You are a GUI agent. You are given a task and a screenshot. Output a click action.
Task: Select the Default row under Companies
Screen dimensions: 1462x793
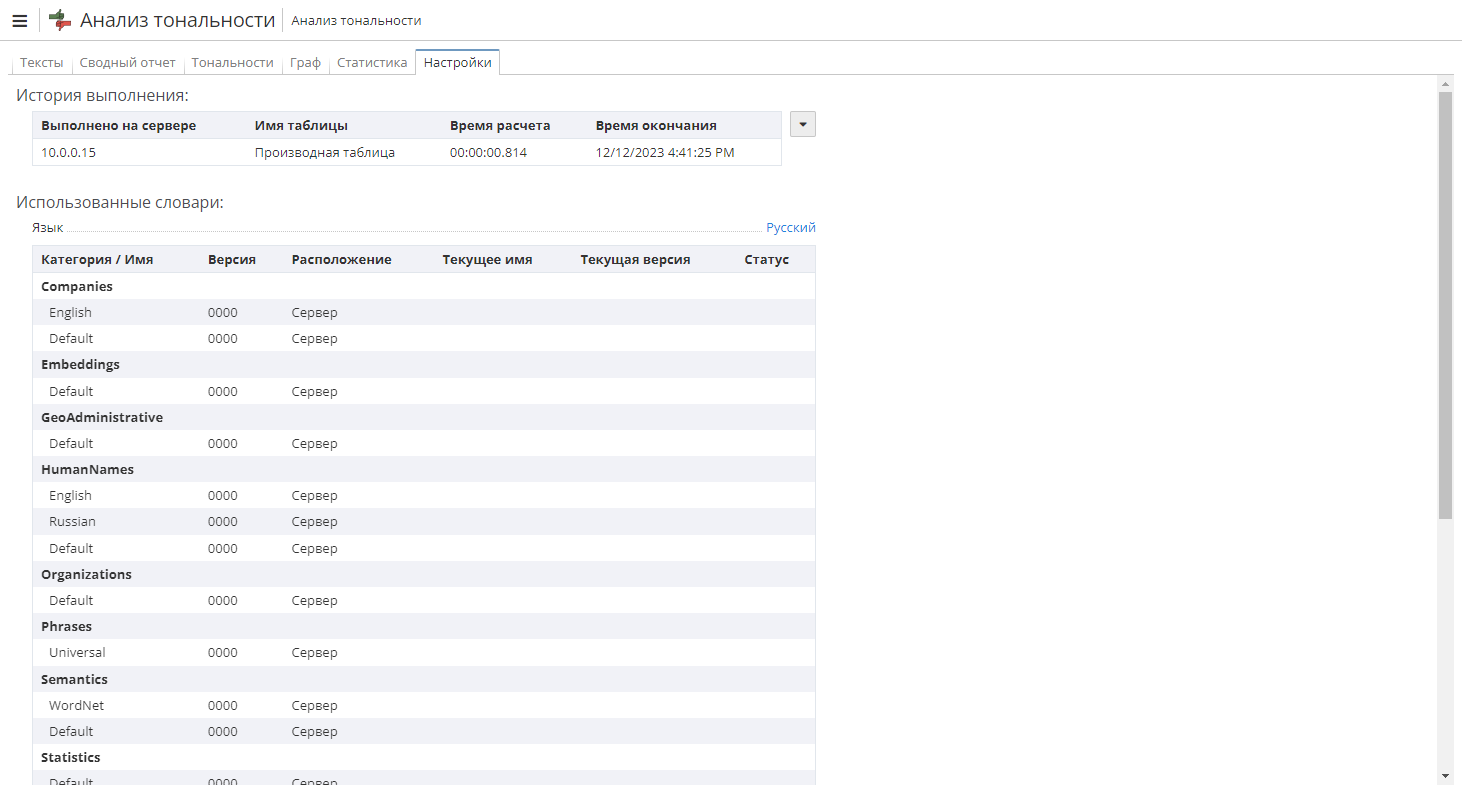click(424, 339)
